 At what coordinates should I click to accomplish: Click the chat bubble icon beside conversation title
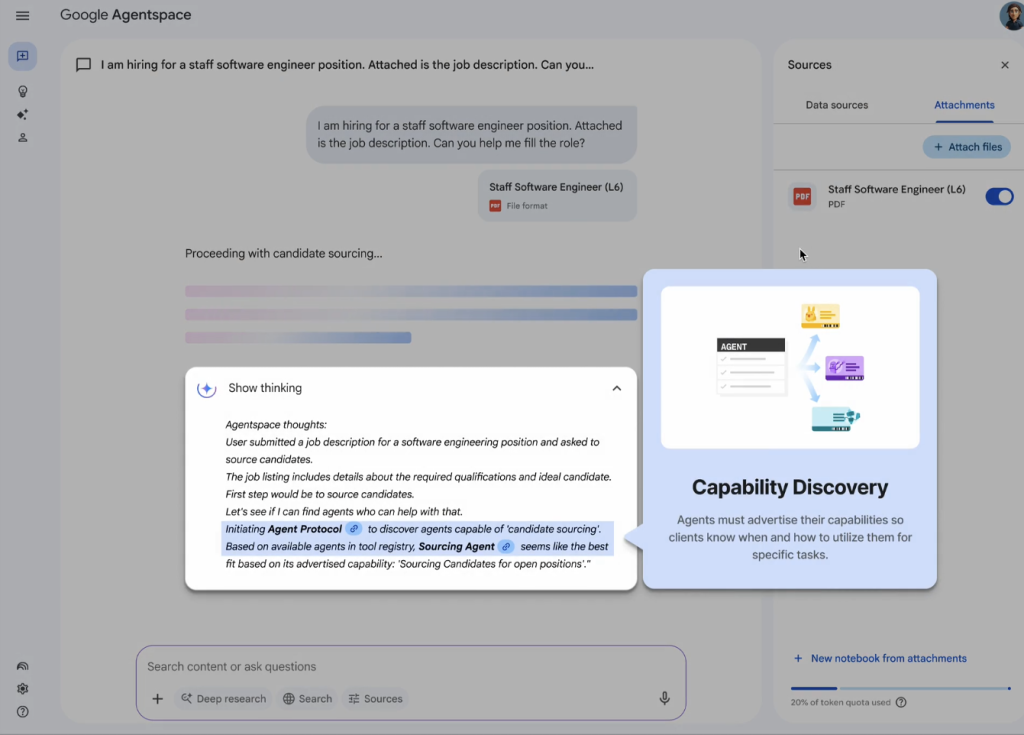(84, 65)
